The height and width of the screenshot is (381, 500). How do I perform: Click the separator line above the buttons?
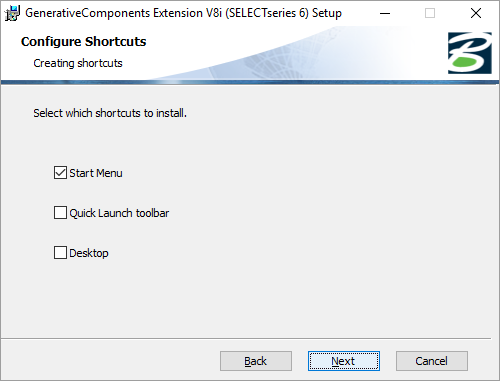click(246, 339)
